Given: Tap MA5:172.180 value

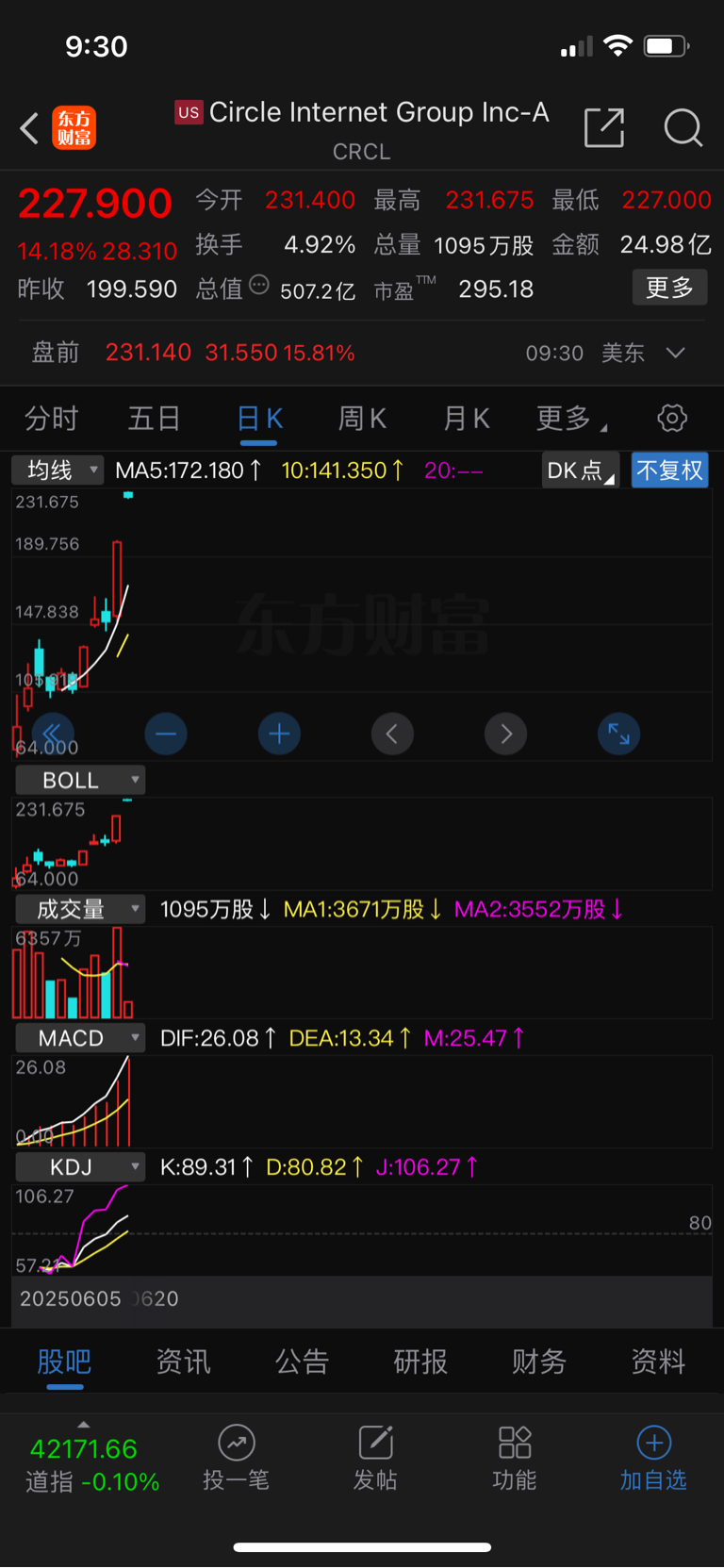Looking at the screenshot, I should pos(188,470).
